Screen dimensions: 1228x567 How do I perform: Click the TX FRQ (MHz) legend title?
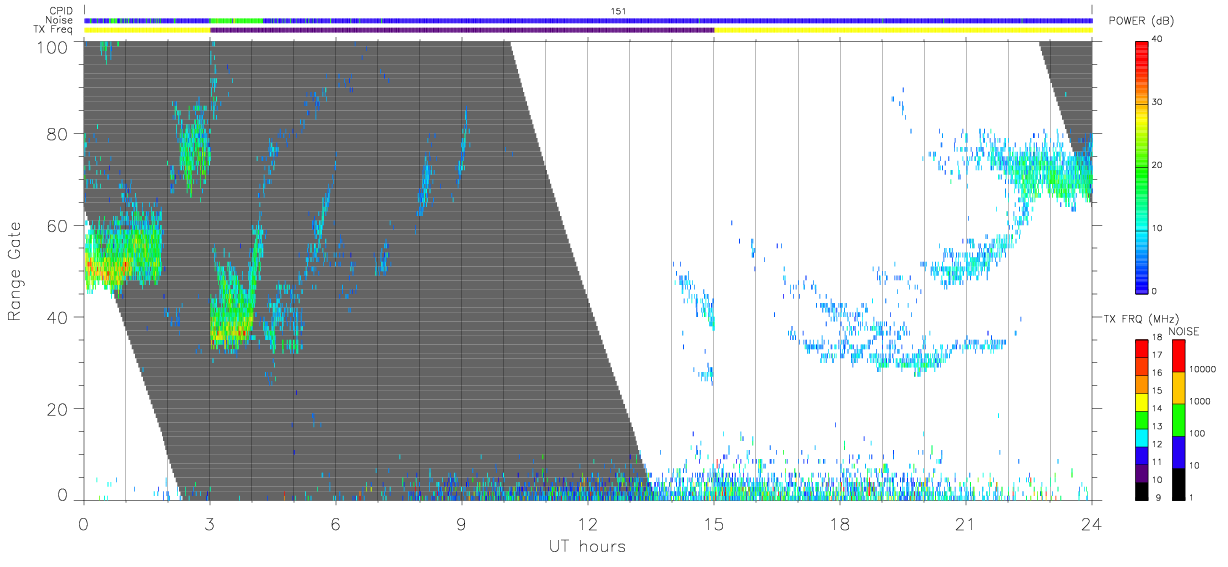click(x=1141, y=319)
